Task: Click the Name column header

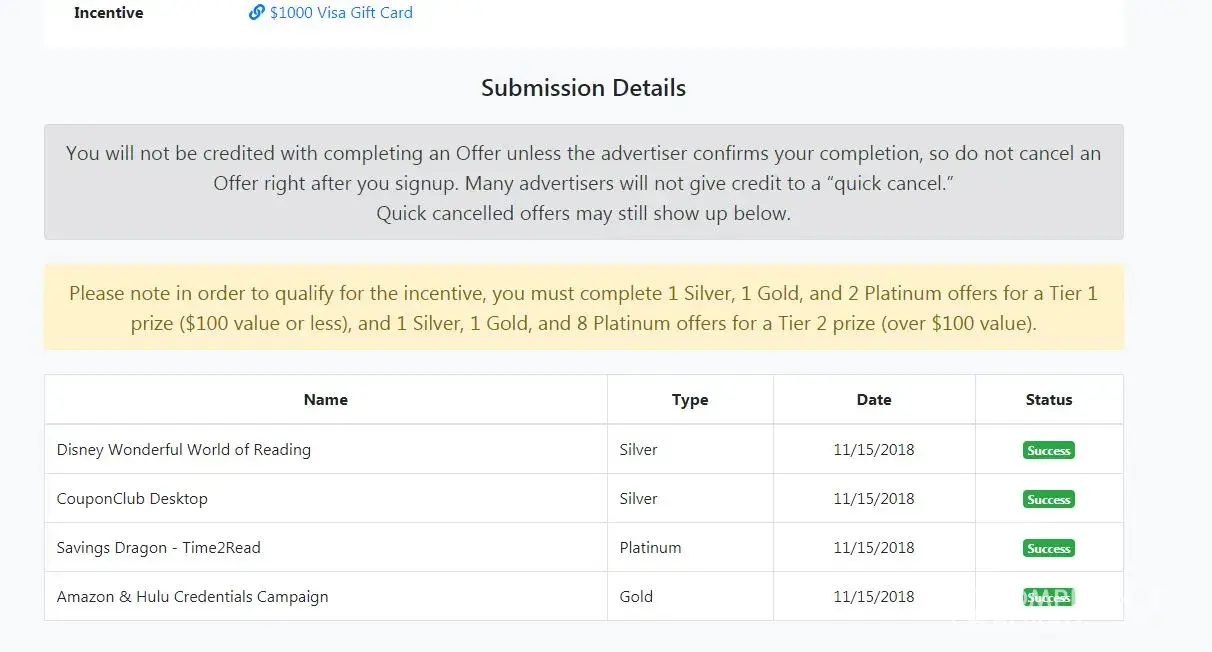Action: (x=326, y=400)
